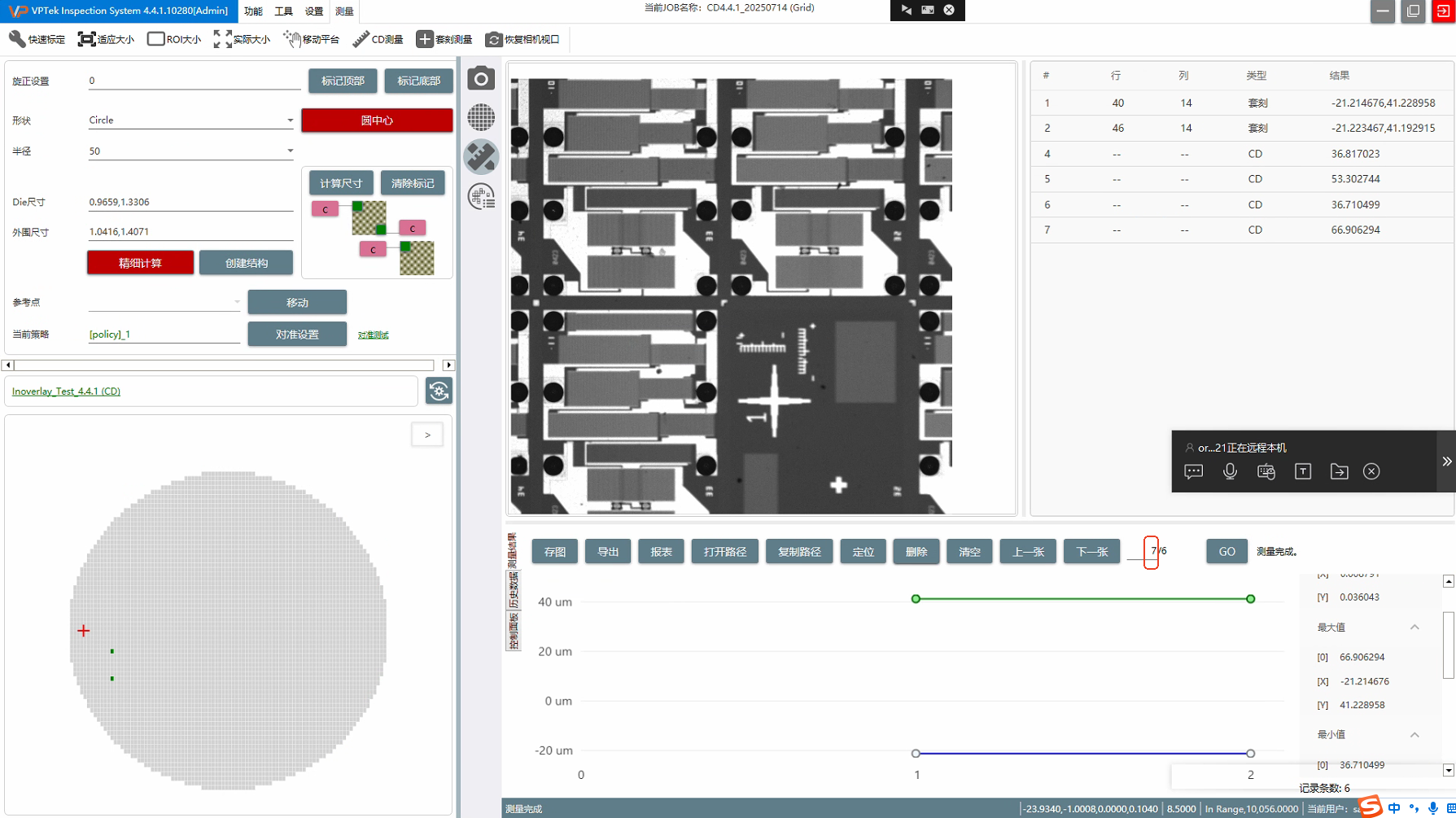Click the globe list icon in vertical bar
Viewport: 1456px width, 818px height.
click(x=481, y=196)
